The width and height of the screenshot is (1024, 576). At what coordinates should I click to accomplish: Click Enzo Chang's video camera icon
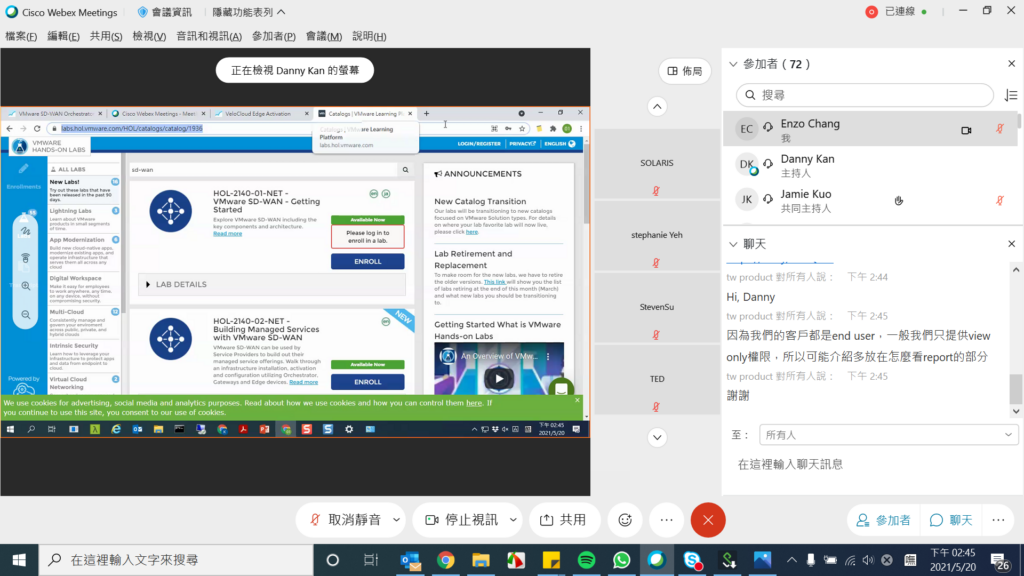click(967, 130)
